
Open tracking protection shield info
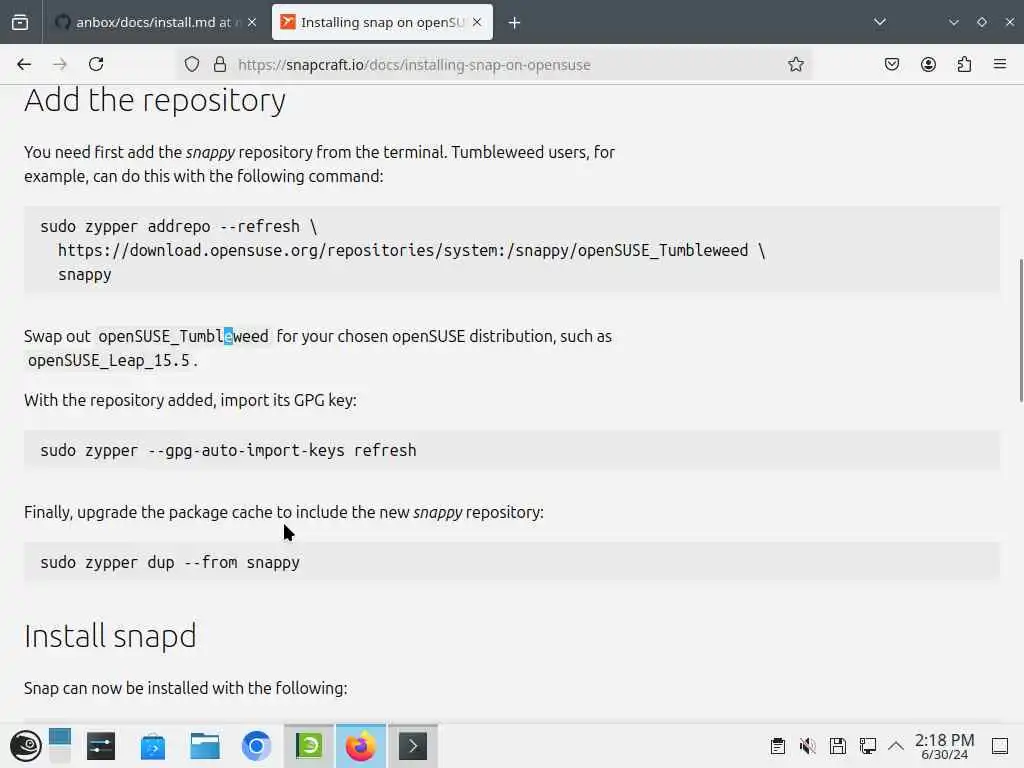(191, 64)
